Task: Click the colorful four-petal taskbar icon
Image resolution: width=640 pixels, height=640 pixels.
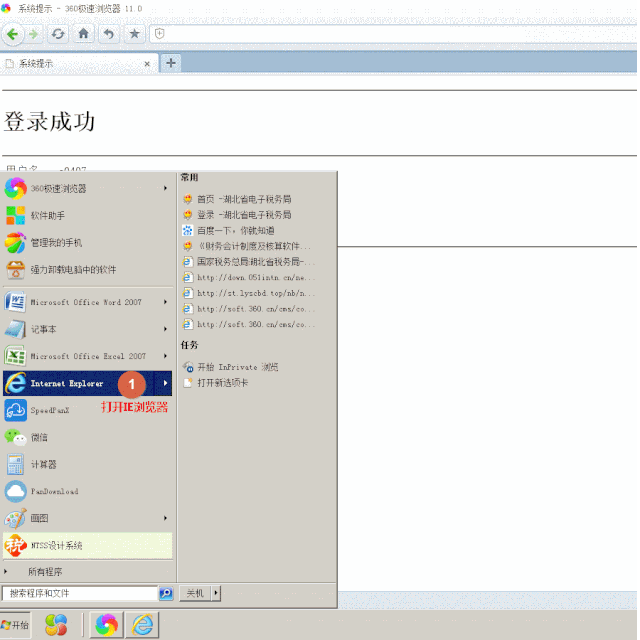Action: [x=56, y=625]
